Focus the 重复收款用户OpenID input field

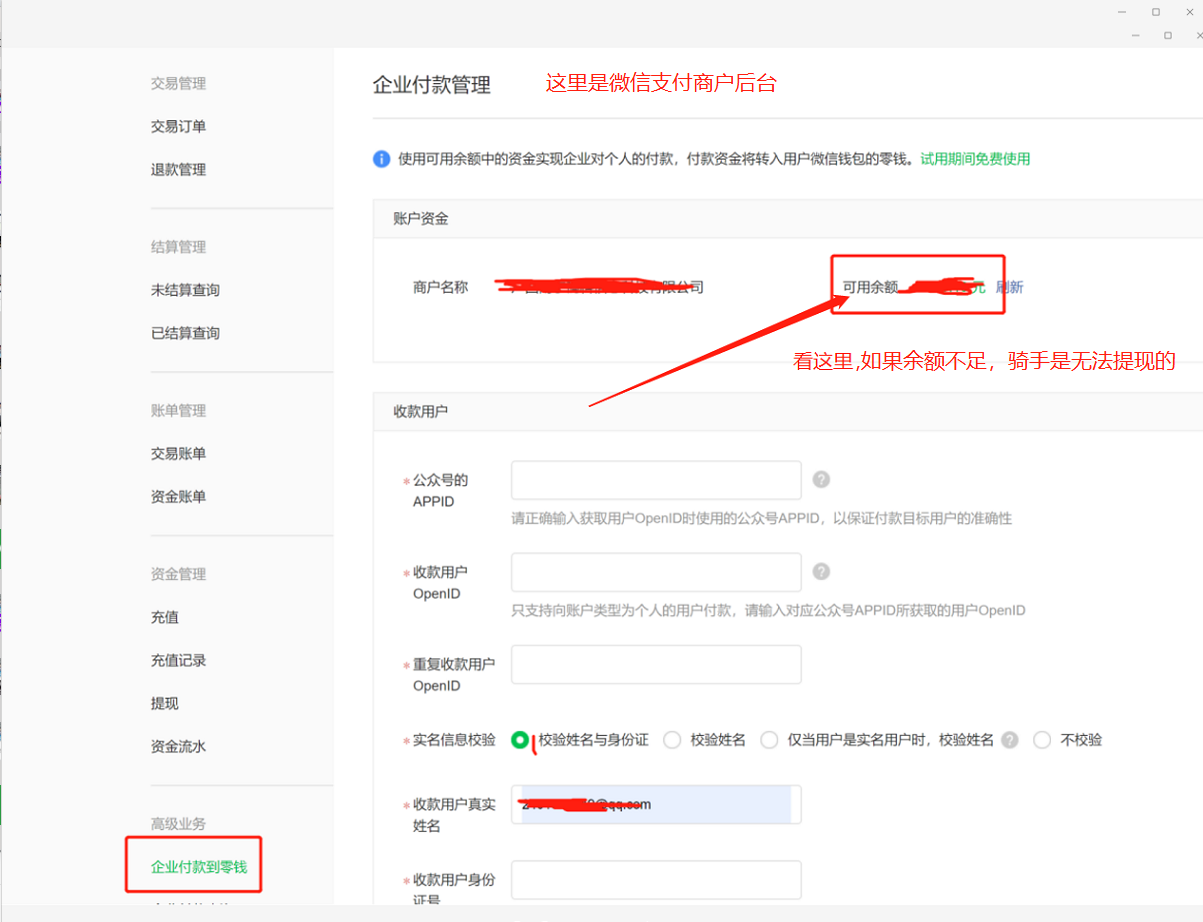click(x=656, y=664)
